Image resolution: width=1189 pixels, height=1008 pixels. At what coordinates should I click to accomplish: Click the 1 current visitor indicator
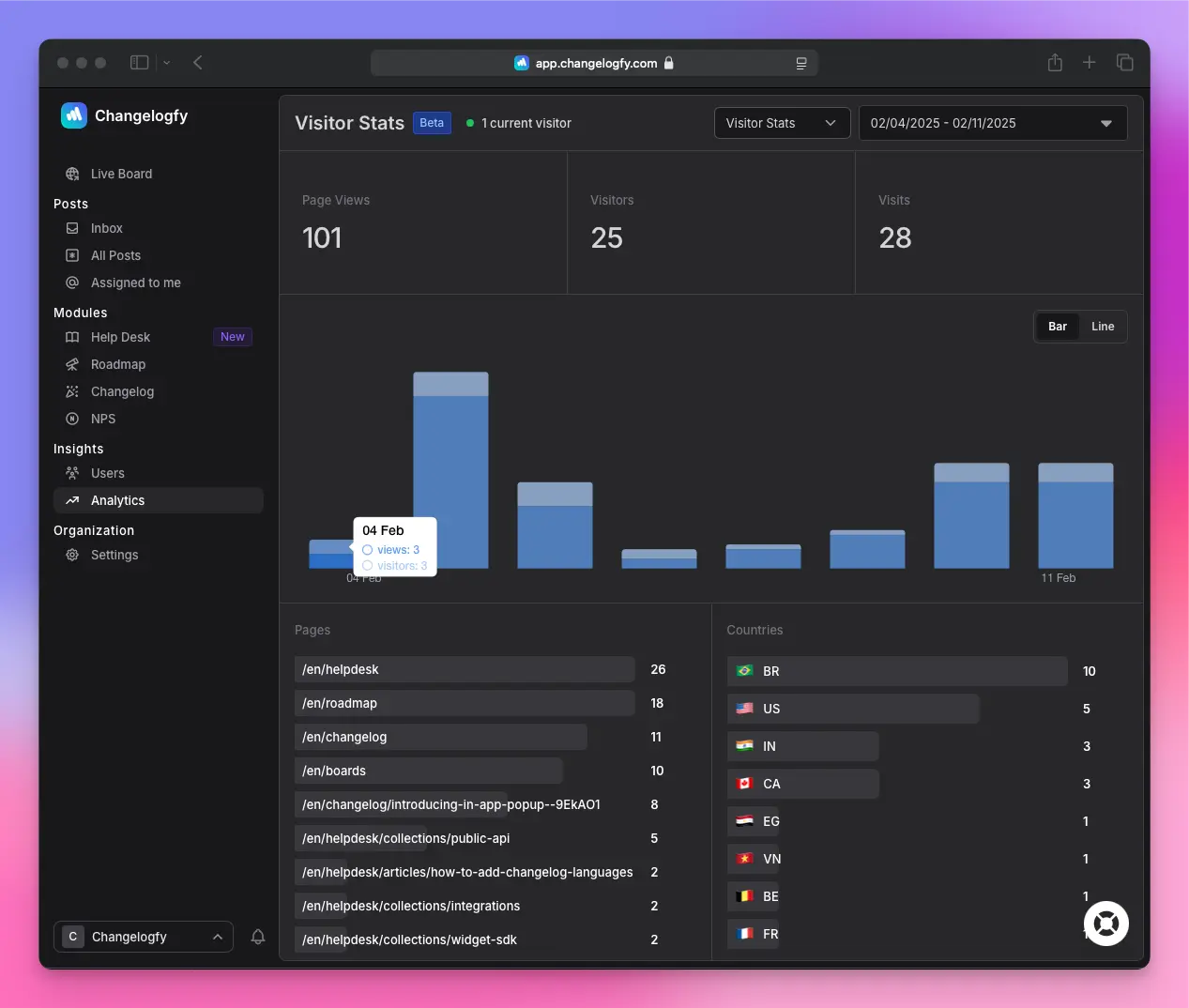pyautogui.click(x=519, y=123)
